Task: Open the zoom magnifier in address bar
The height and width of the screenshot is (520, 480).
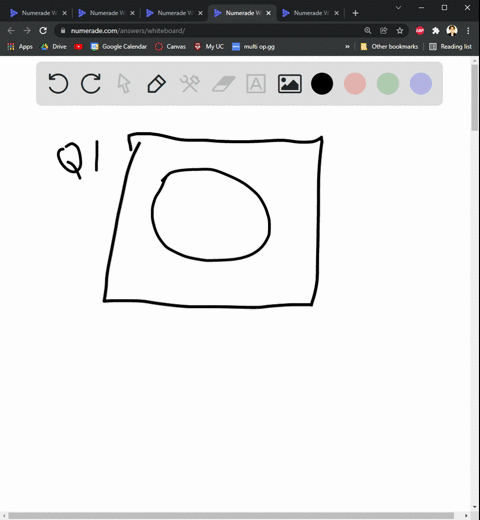Action: [x=368, y=31]
